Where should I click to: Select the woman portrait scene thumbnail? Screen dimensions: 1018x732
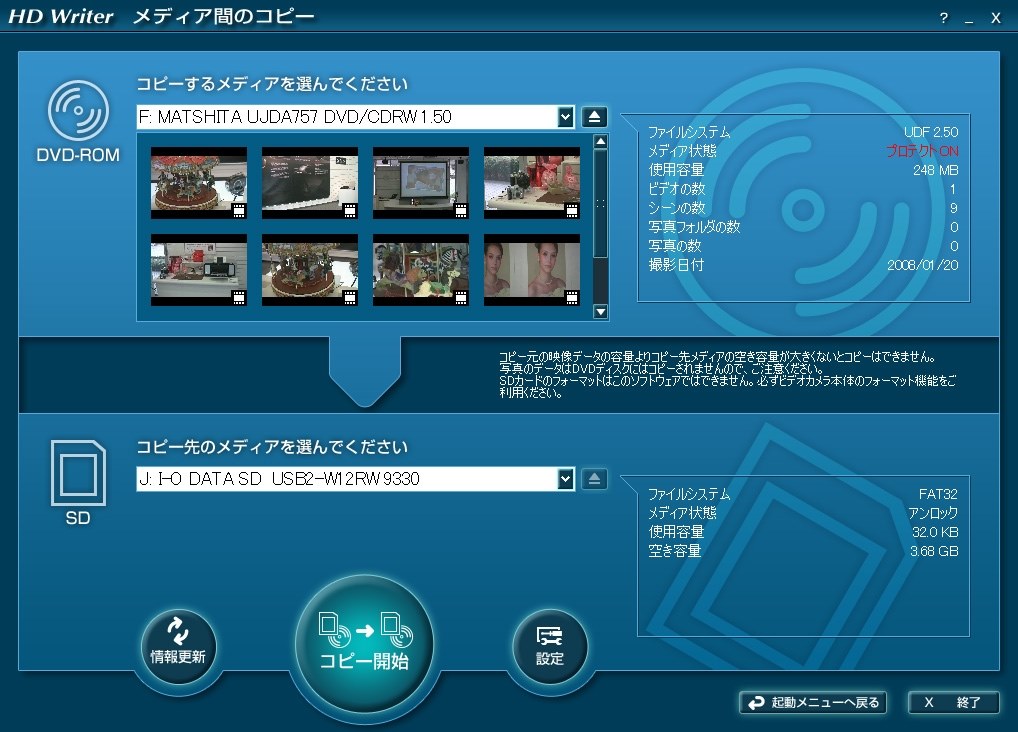click(x=532, y=270)
